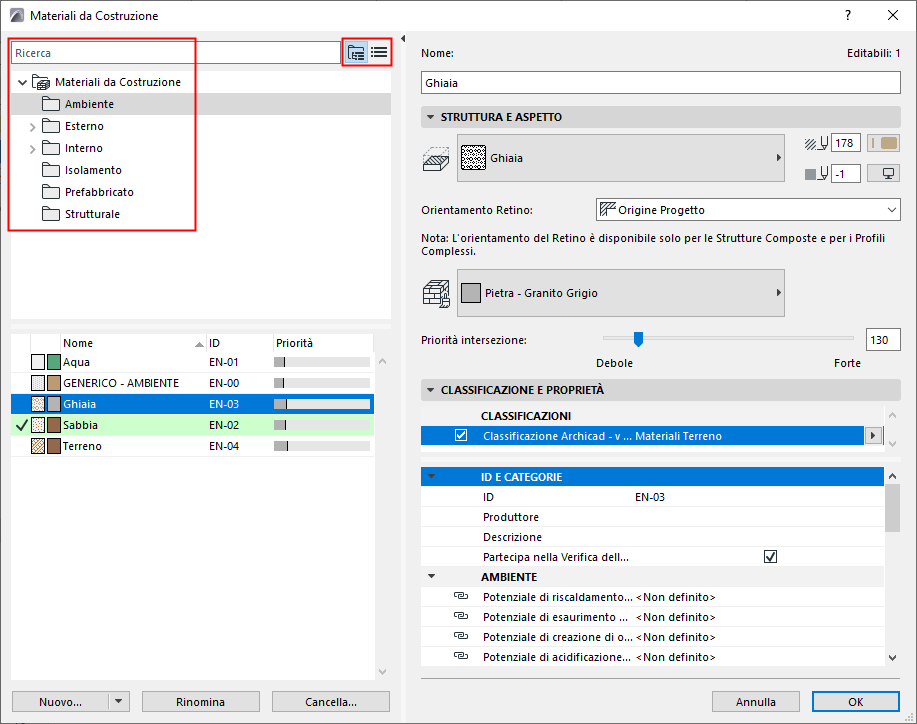Select the Ambiente folder
The width and height of the screenshot is (917, 724).
click(201, 104)
